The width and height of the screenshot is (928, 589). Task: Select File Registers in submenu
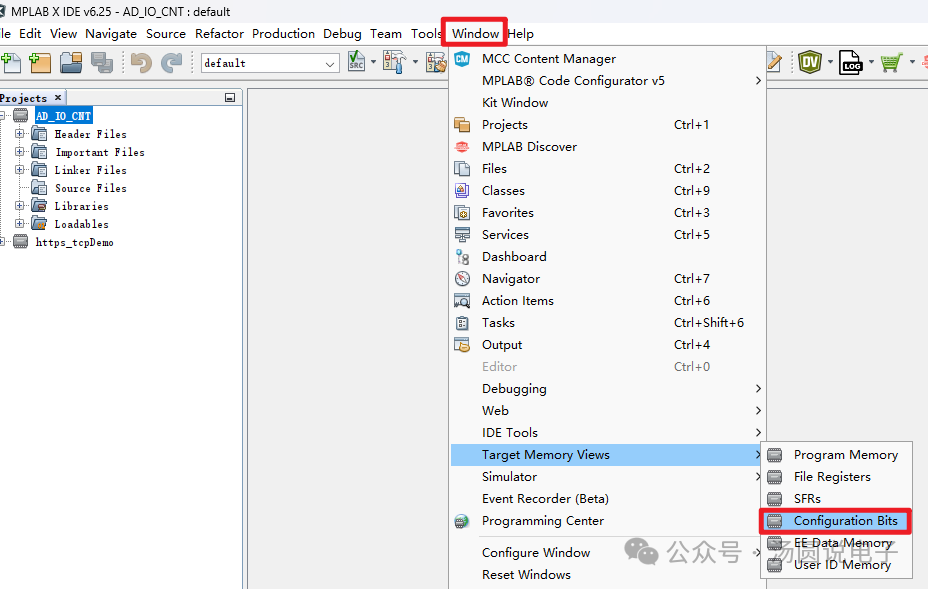[x=836, y=477]
